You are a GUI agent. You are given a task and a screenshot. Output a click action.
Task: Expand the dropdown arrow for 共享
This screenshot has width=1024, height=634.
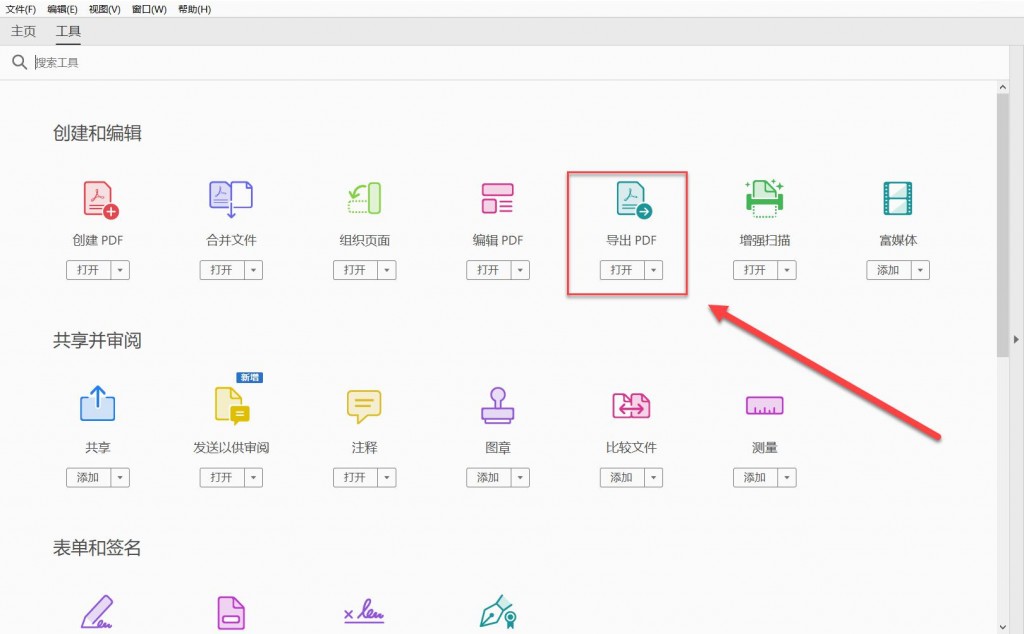pos(120,477)
